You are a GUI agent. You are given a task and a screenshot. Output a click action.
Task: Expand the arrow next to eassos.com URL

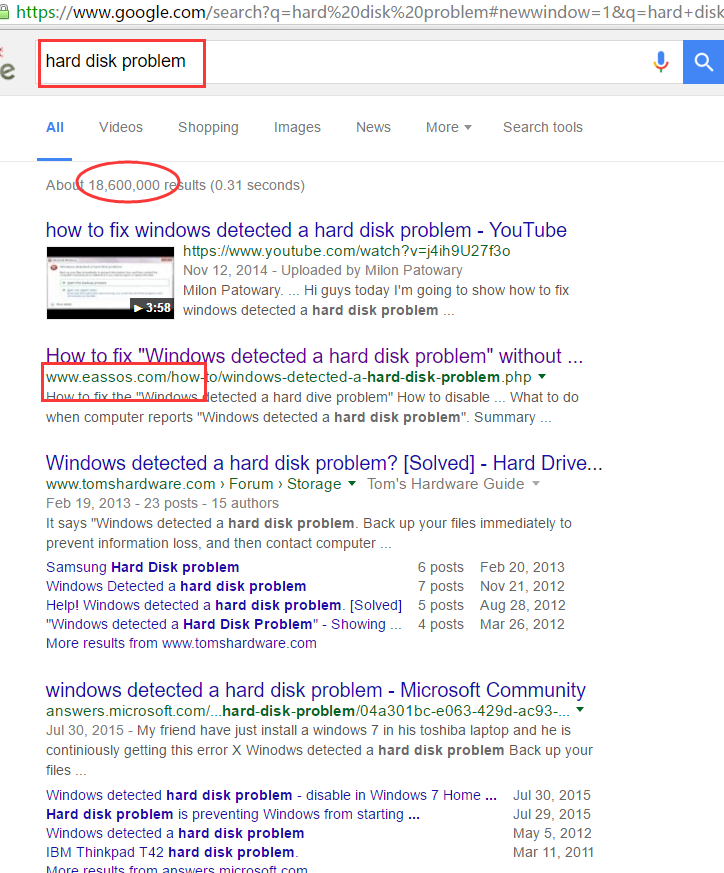pyautogui.click(x=542, y=377)
